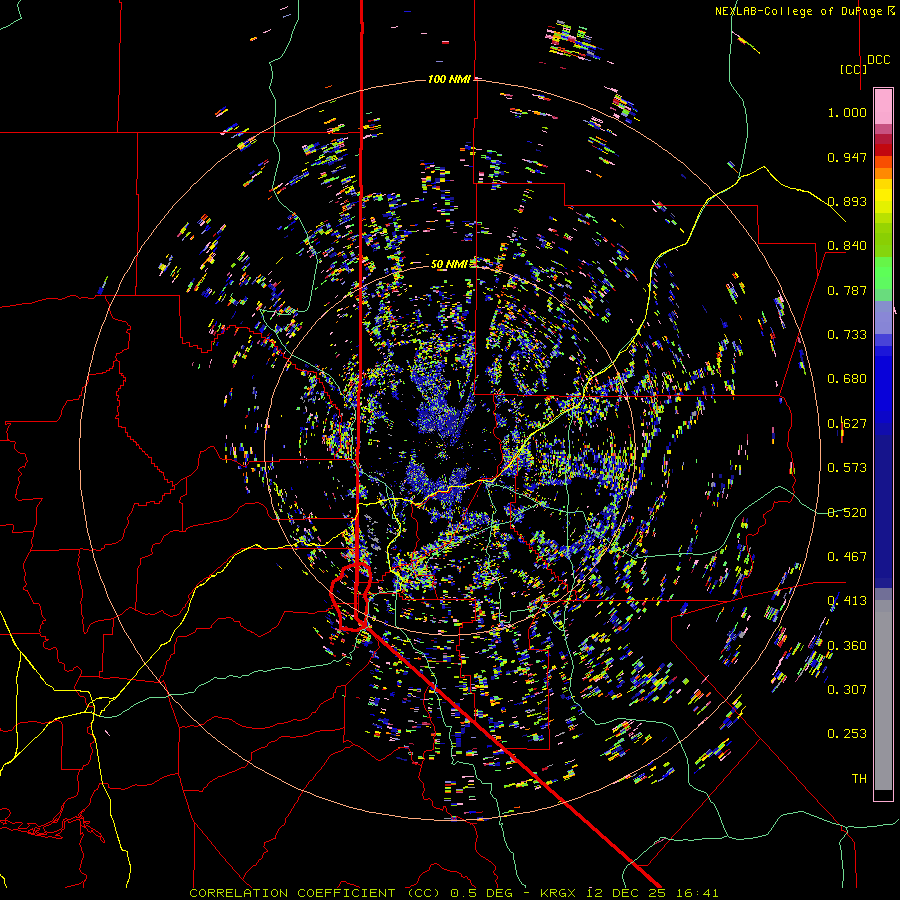This screenshot has width=900, height=900.
Task: Select the 0.627 legend value
Action: (847, 424)
